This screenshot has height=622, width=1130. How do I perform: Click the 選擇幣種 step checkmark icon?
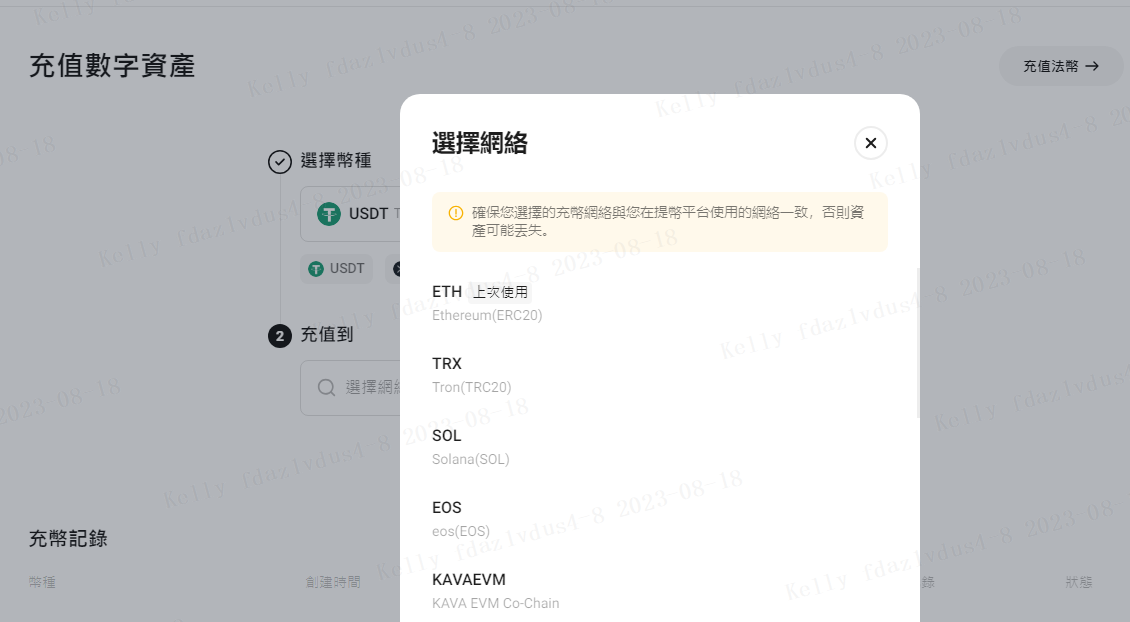click(x=280, y=161)
